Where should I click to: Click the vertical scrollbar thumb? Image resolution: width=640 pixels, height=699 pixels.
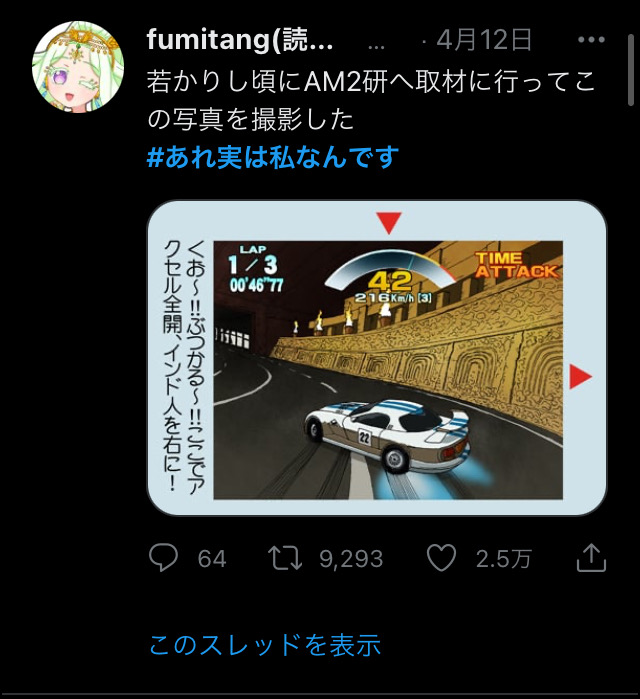point(631,70)
